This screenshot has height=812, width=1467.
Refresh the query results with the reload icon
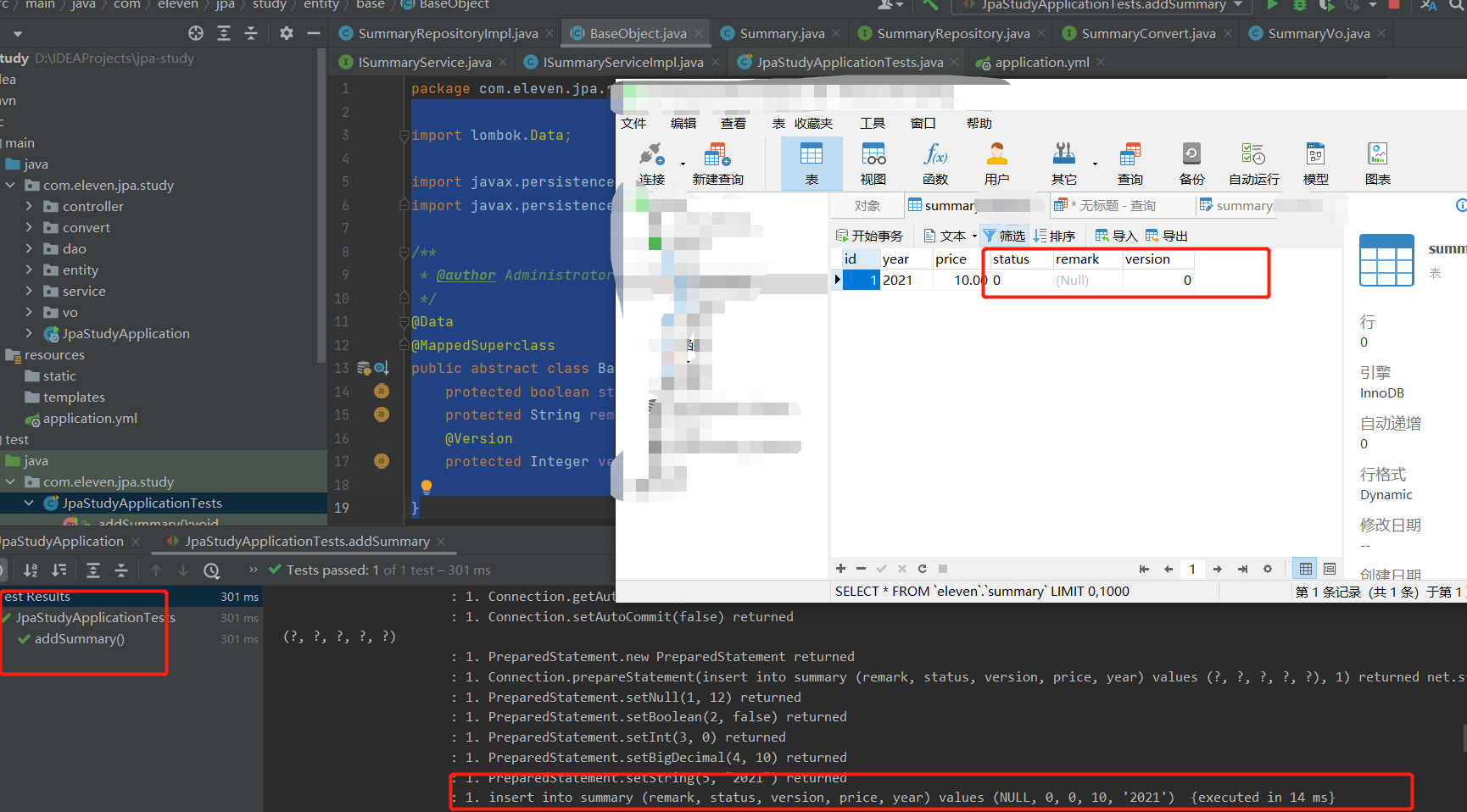(923, 569)
